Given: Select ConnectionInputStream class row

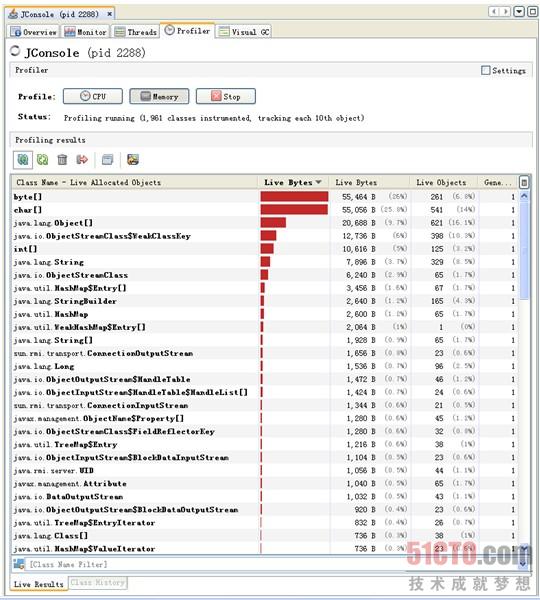Looking at the screenshot, I should 265,405.
